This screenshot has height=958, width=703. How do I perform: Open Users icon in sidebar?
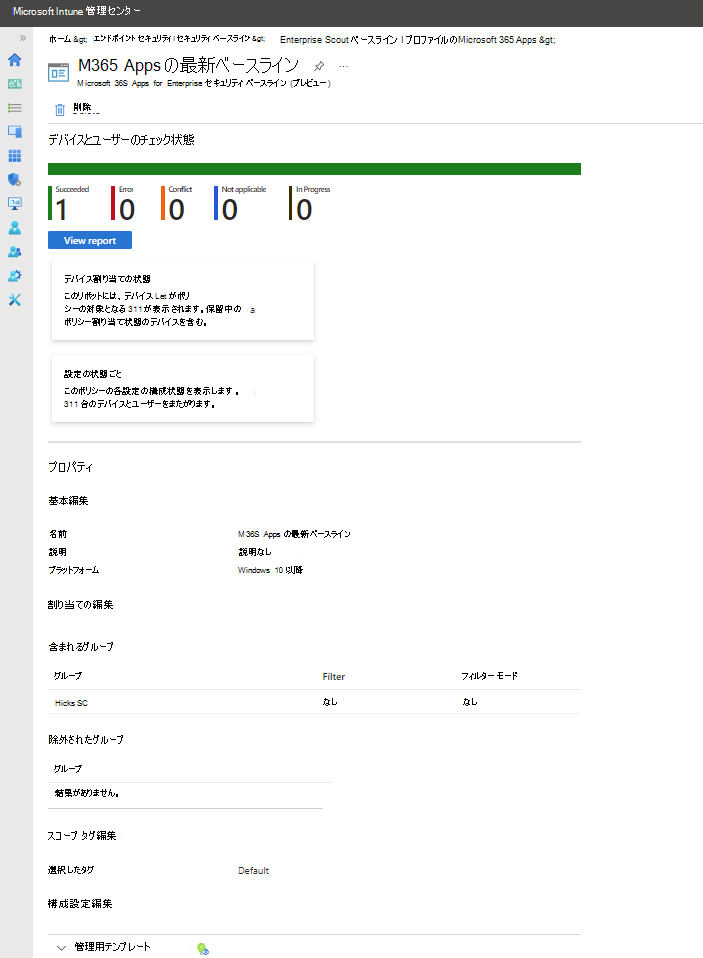(x=15, y=228)
